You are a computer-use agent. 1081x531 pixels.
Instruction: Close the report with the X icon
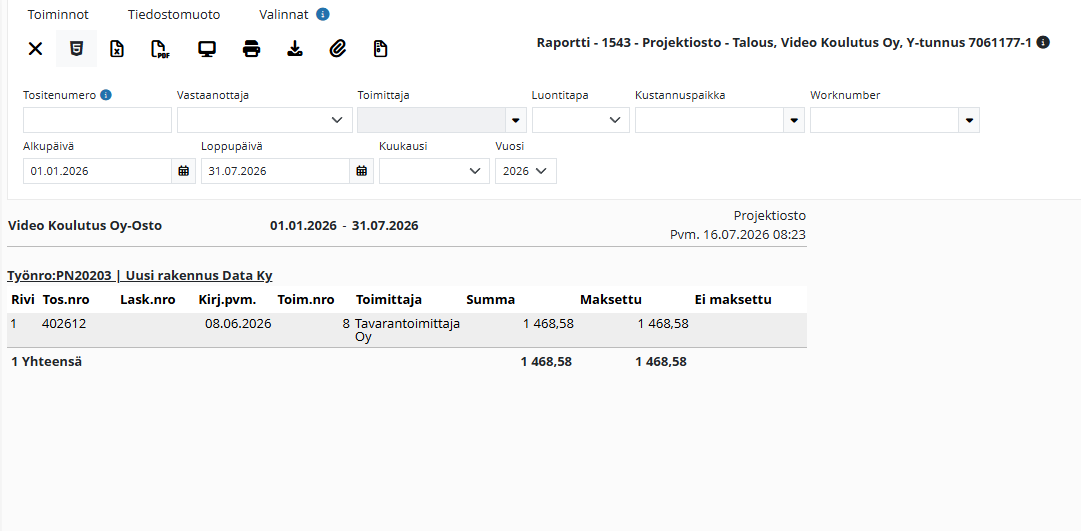(x=35, y=49)
